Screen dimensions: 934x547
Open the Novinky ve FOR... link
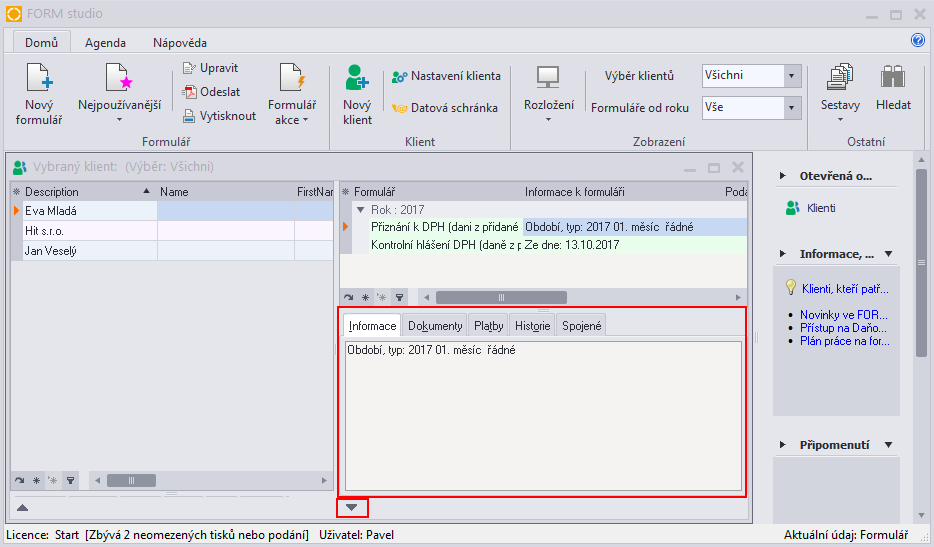point(844,315)
